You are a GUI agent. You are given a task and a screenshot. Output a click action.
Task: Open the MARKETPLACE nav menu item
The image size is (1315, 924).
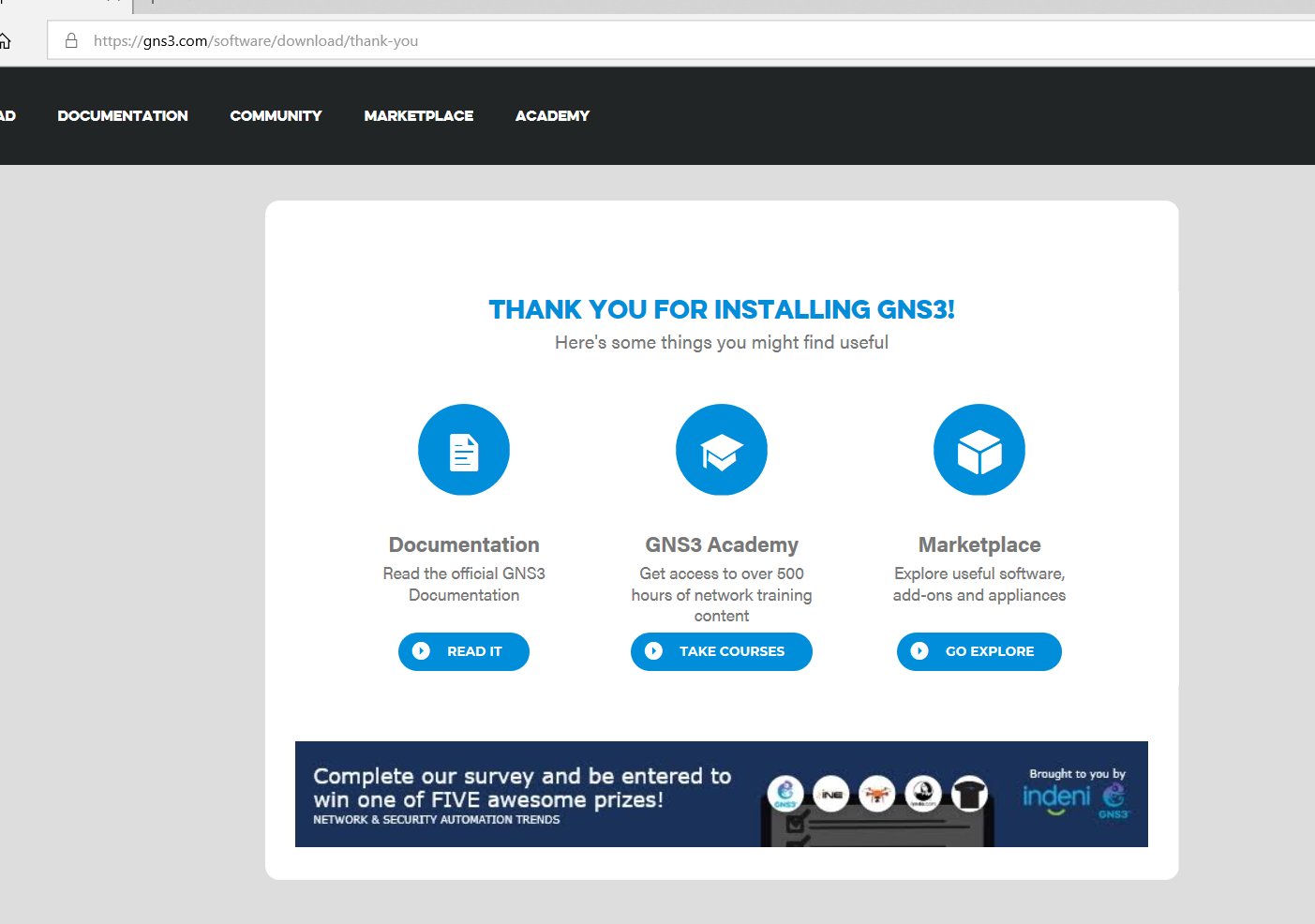[419, 116]
